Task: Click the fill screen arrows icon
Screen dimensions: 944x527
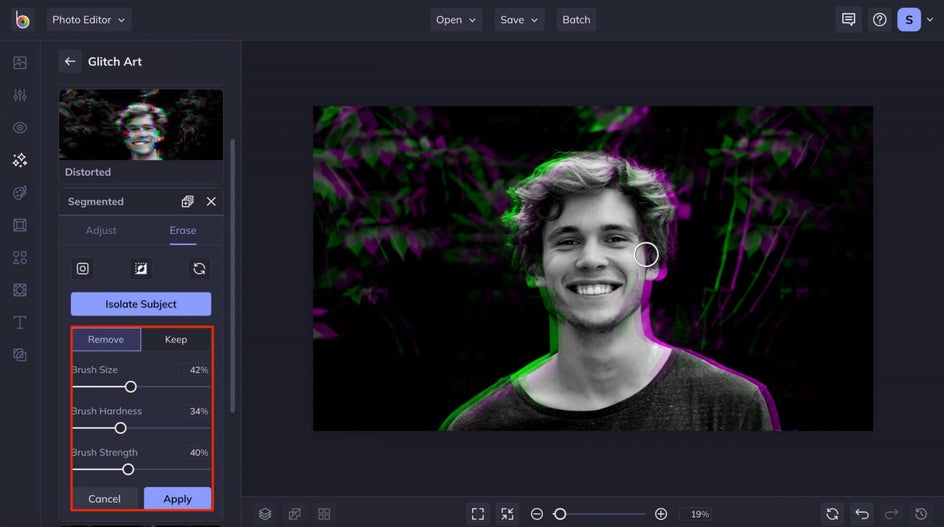Action: click(x=508, y=514)
